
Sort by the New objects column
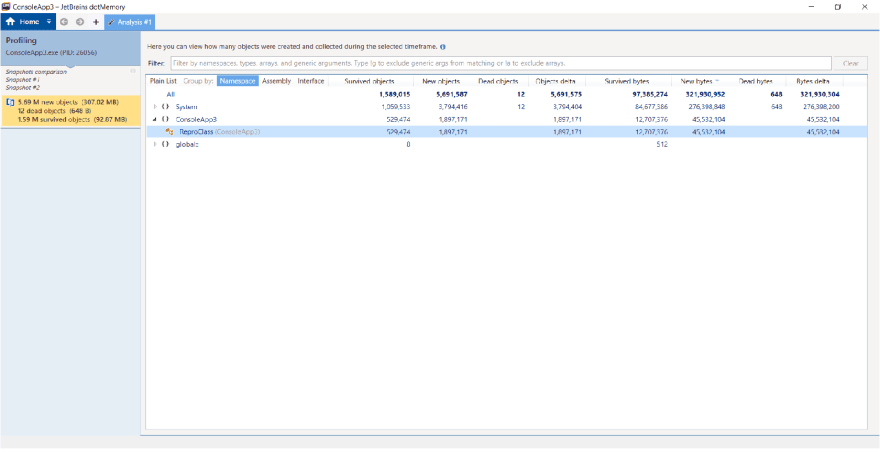[x=441, y=81]
